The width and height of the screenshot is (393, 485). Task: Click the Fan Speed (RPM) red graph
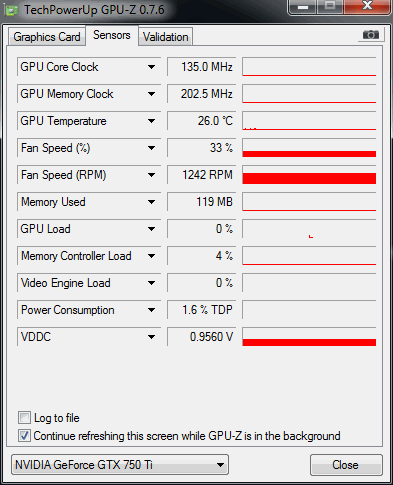309,175
